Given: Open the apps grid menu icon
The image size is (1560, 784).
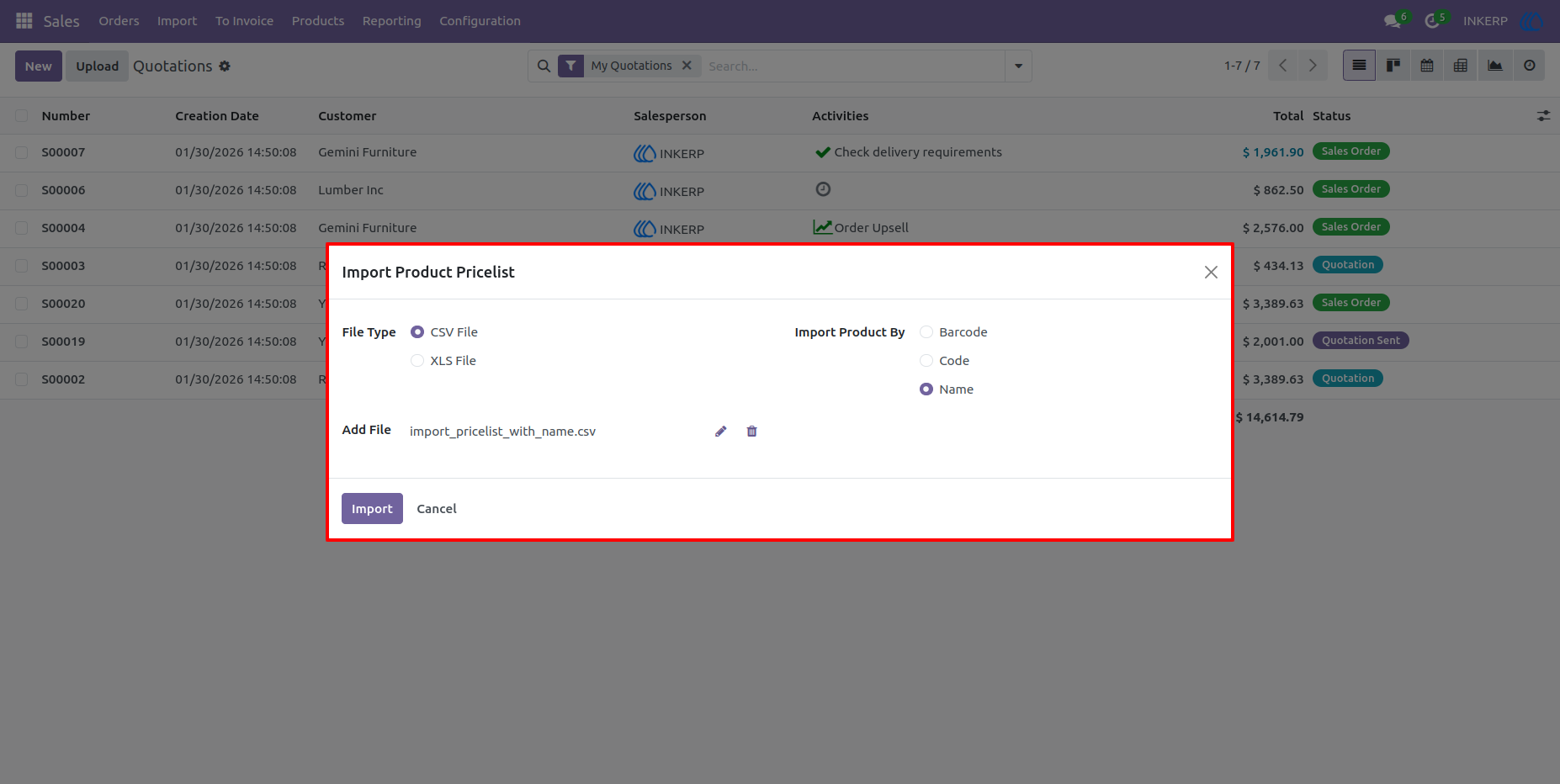Looking at the screenshot, I should pyautogui.click(x=24, y=20).
